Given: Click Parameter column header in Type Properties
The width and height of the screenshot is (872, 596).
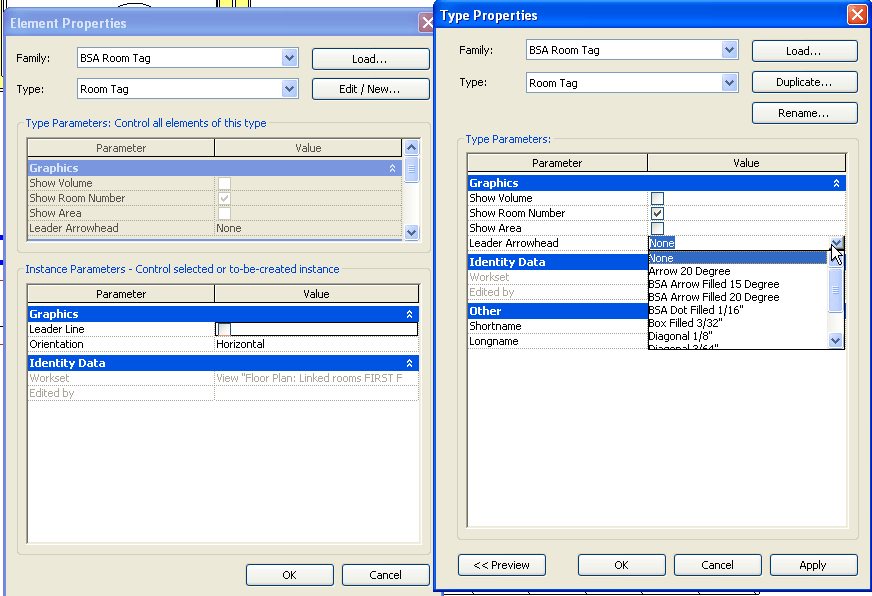Looking at the screenshot, I should pos(557,163).
